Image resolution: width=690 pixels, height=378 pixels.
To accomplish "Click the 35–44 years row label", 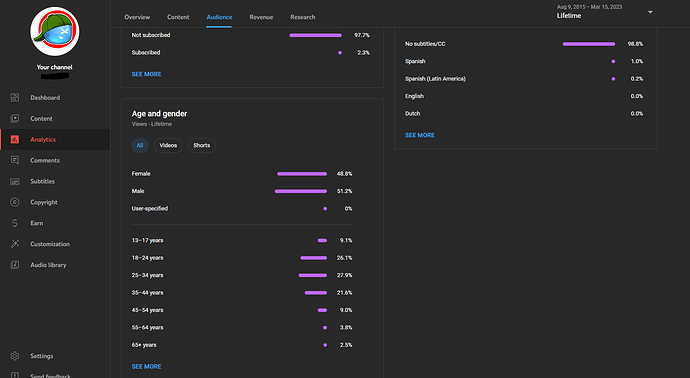I will click(x=147, y=293).
